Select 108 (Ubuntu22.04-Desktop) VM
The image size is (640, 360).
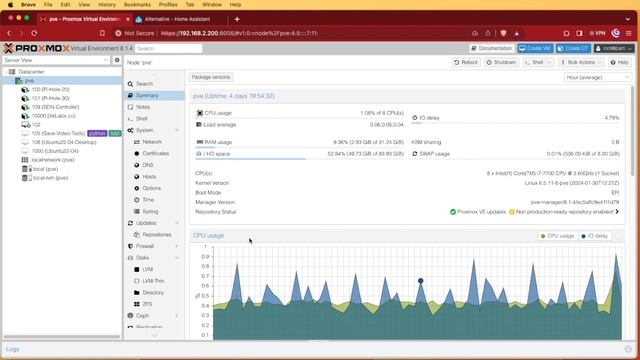(64, 142)
